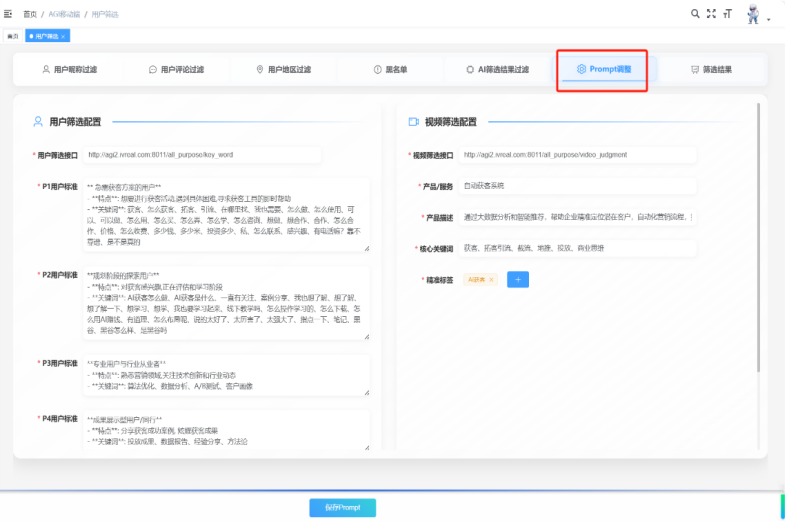The image size is (790, 522).
Task: Click the AGI移动端 breadcrumb item
Action: pyautogui.click(x=64, y=14)
